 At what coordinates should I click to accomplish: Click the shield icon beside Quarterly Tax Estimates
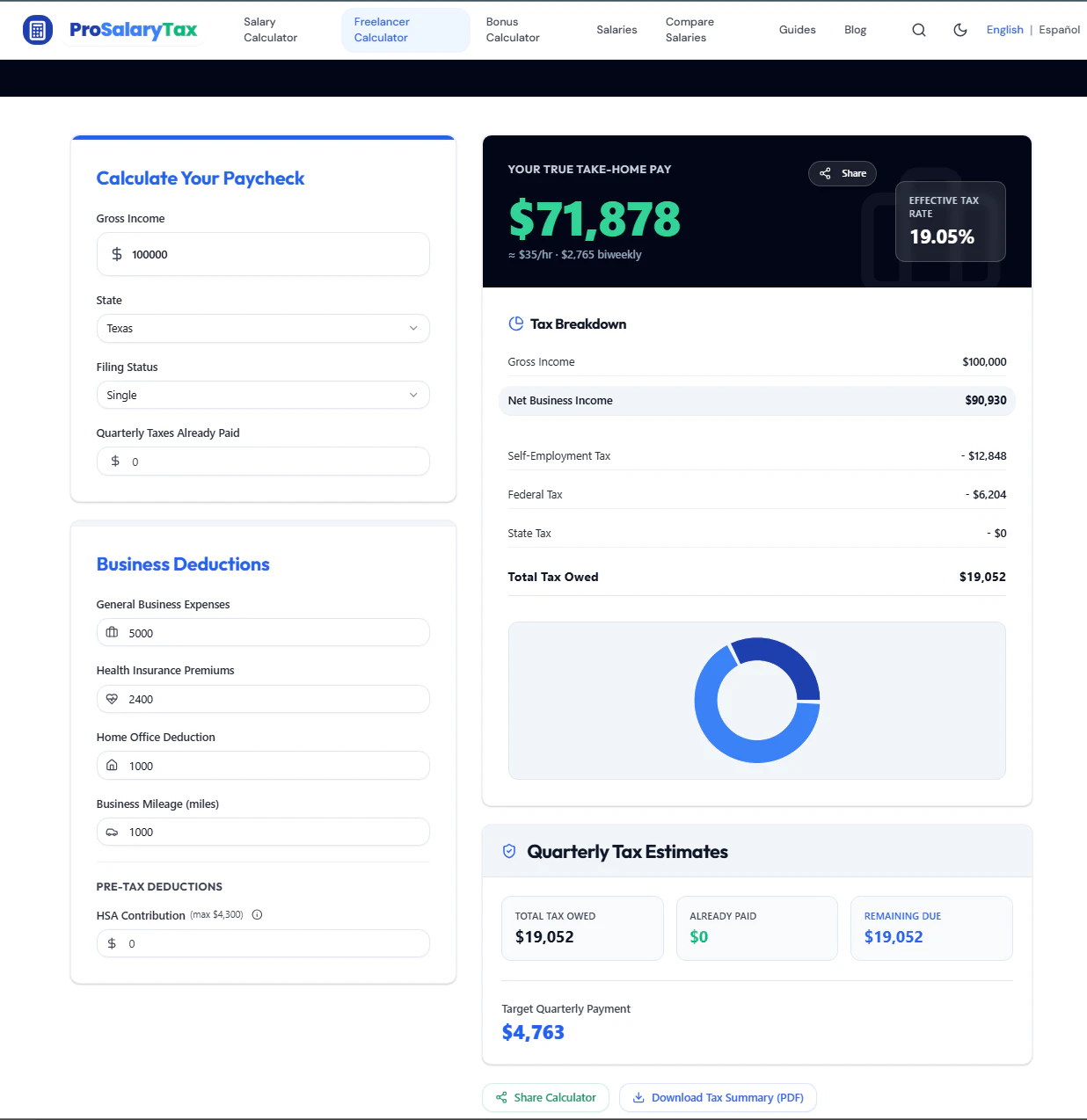tap(509, 851)
